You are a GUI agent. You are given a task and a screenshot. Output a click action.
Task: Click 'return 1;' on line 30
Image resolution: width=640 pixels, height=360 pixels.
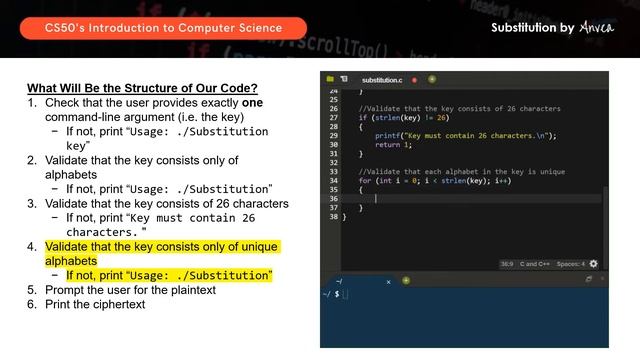(x=393, y=144)
